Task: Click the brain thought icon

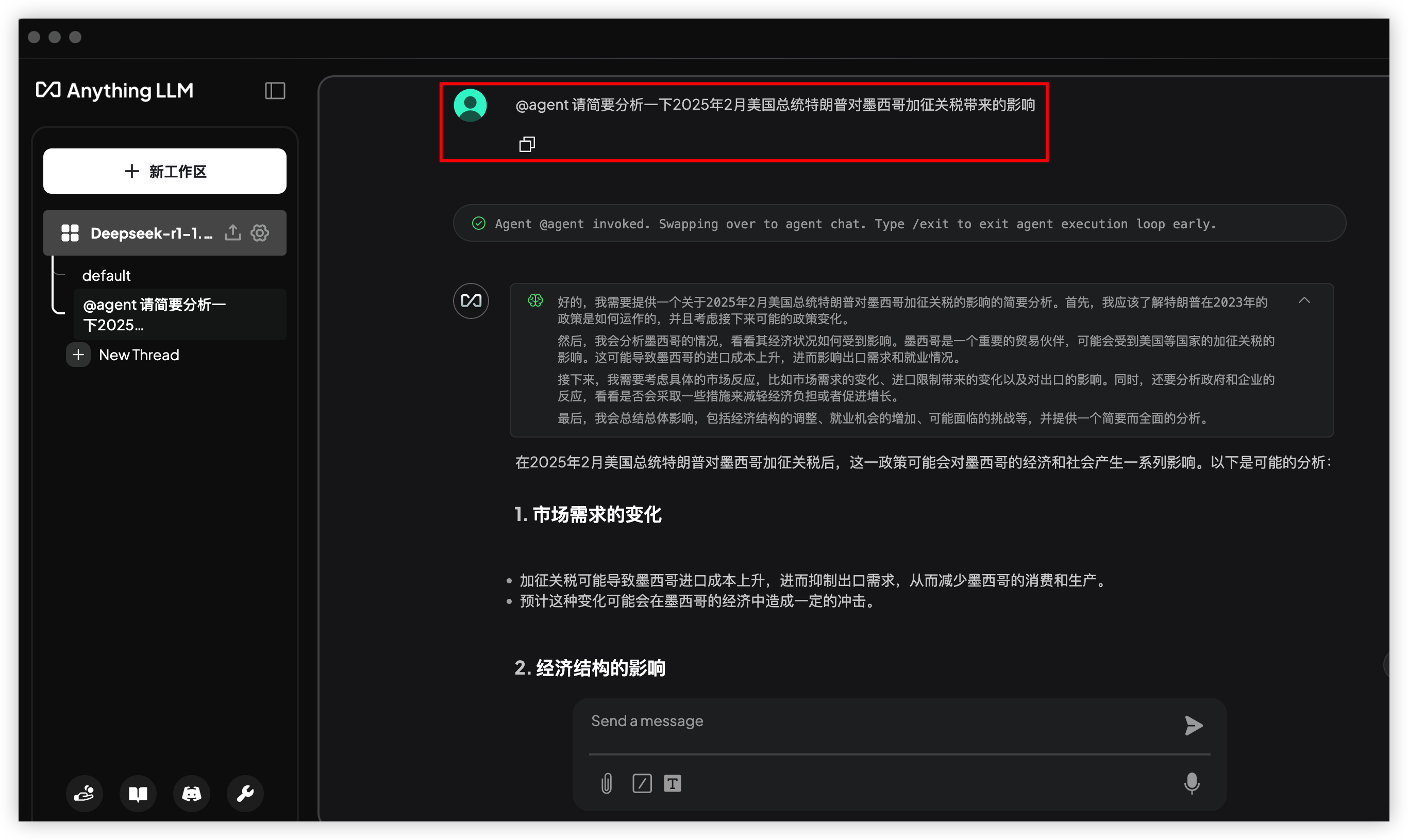Action: [535, 300]
